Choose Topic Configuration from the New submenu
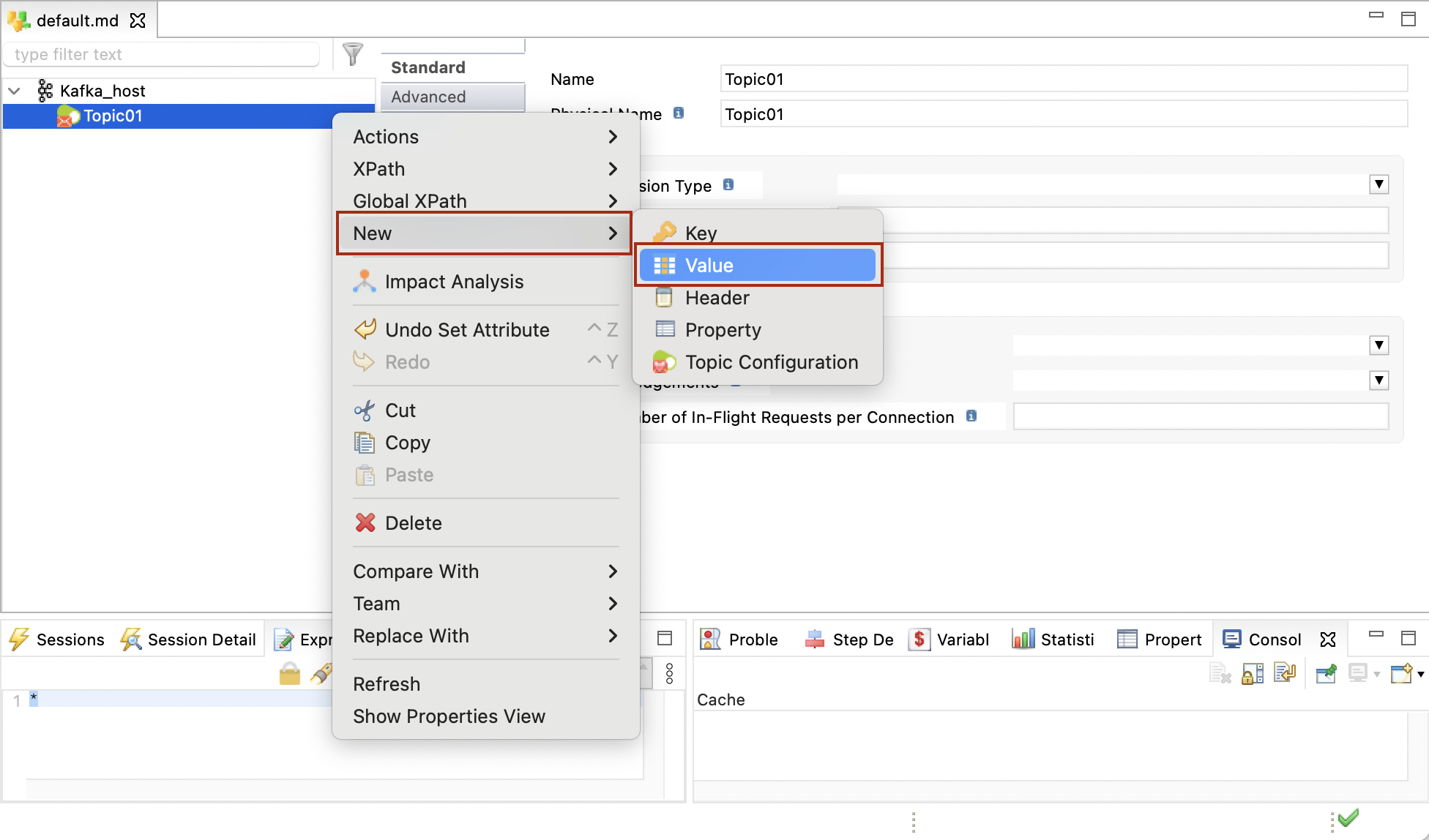 771,361
